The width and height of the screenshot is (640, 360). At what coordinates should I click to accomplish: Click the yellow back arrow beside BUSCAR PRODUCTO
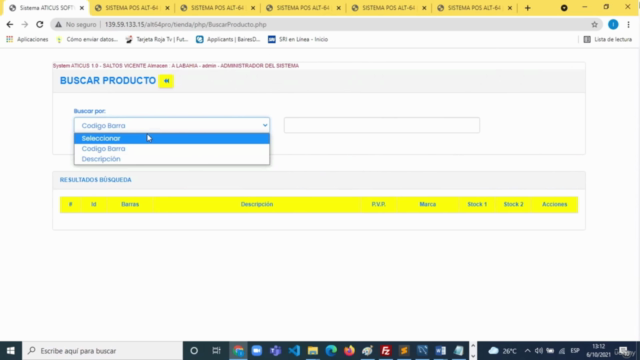click(x=166, y=81)
